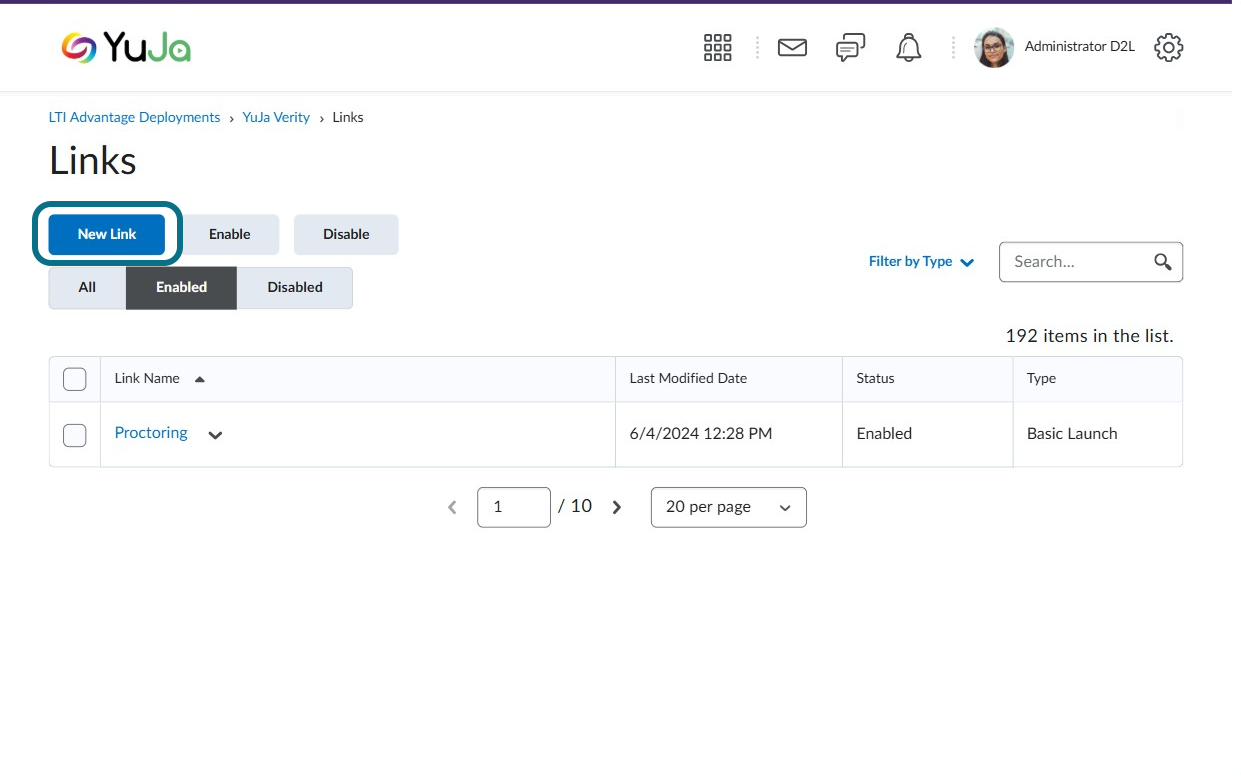Viewport: 1241px width, 776px height.
Task: Open the admin tools gear icon
Action: coord(1168,47)
